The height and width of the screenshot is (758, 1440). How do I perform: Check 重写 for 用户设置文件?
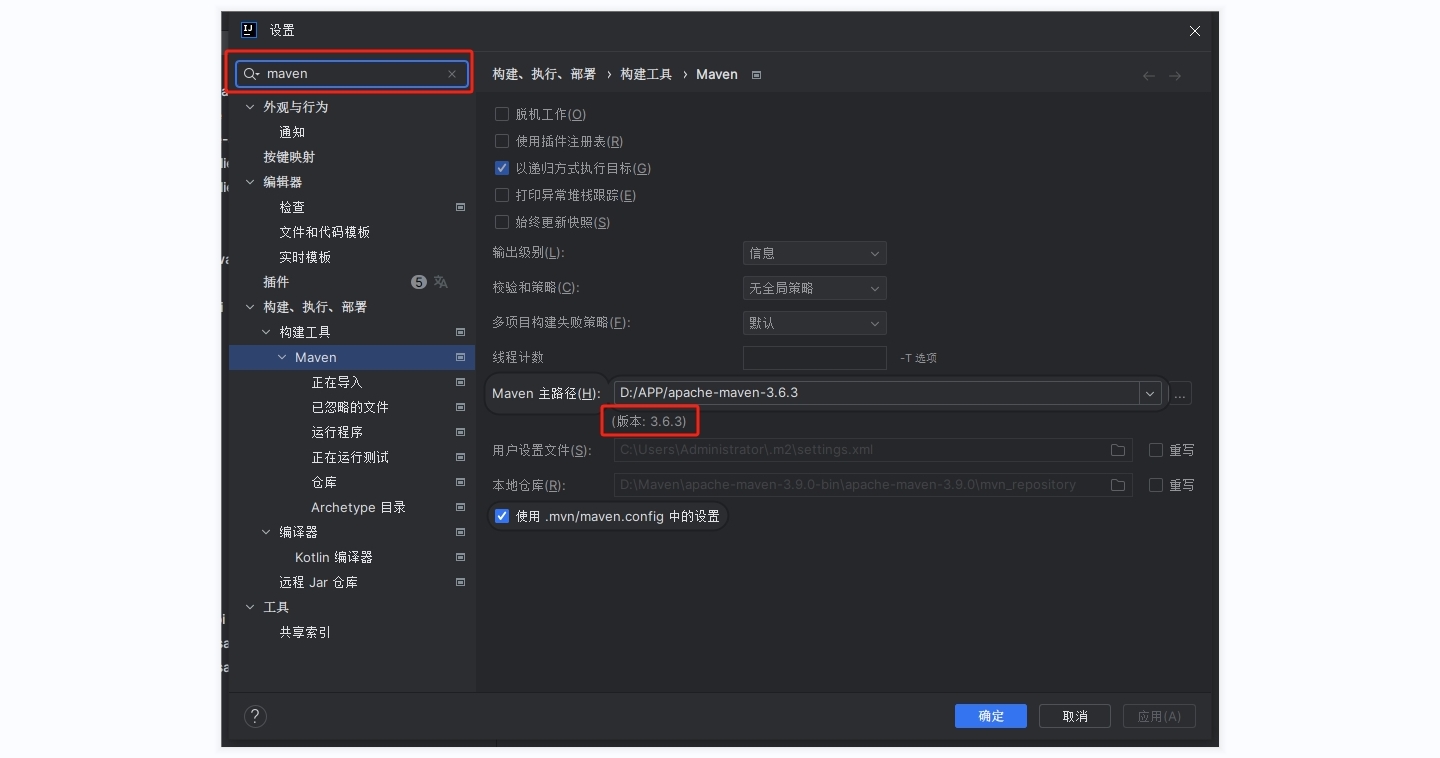coord(1156,451)
